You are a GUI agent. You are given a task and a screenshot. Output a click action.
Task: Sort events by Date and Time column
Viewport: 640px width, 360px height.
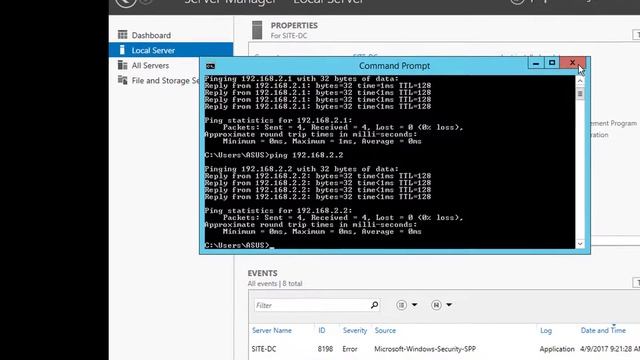pyautogui.click(x=603, y=330)
